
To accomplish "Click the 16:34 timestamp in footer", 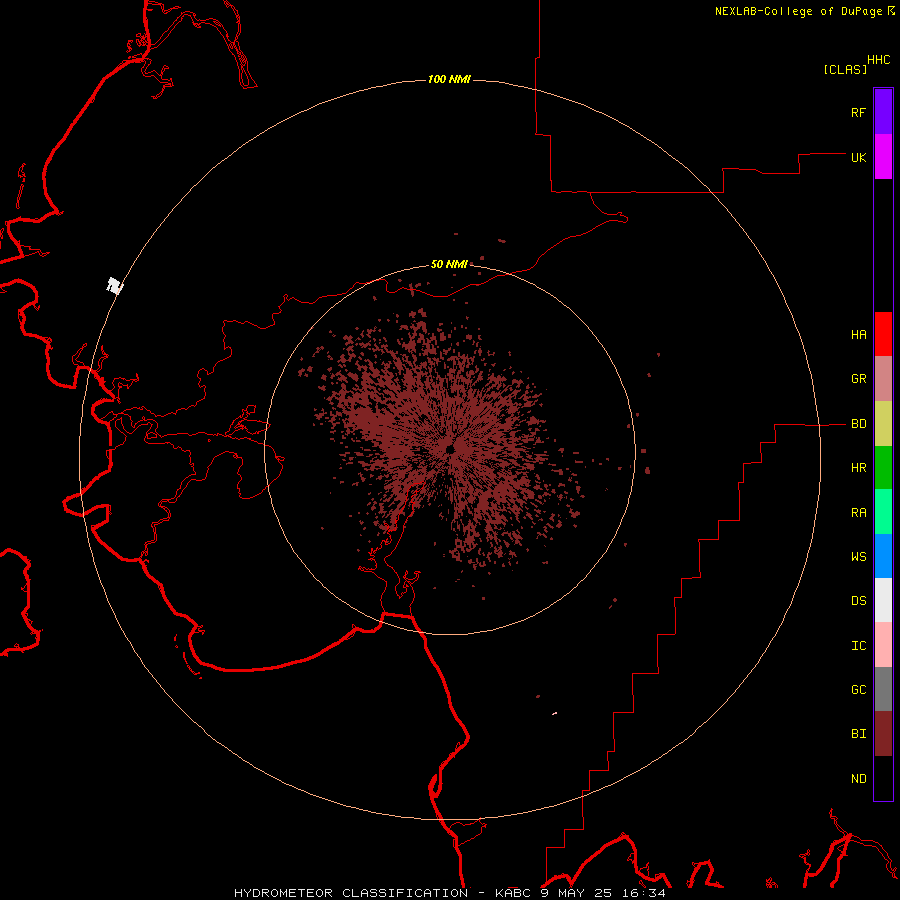I will click(643, 893).
